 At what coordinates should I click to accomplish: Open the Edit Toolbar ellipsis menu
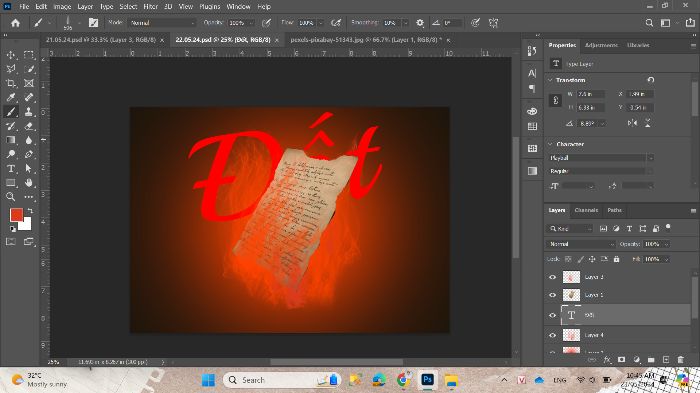point(29,196)
